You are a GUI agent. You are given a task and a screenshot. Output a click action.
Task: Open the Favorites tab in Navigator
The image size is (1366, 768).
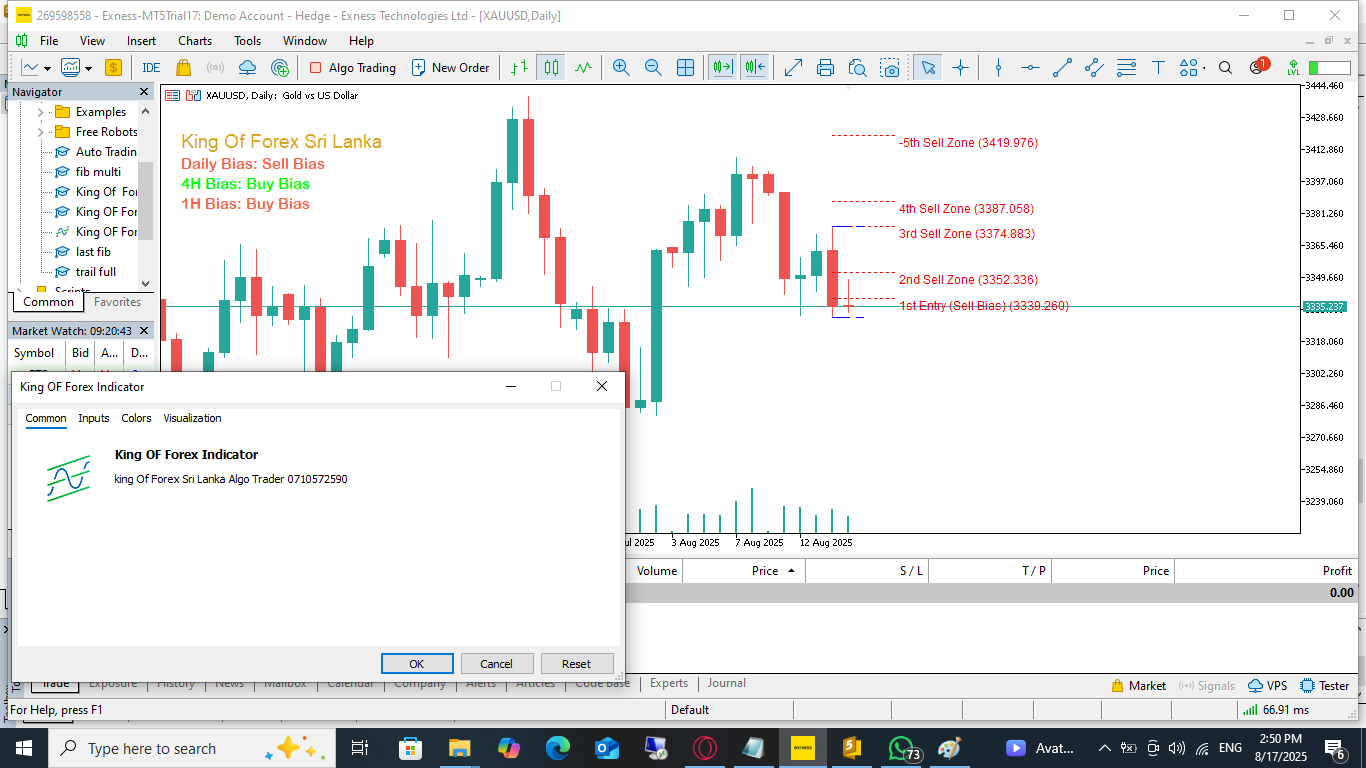117,302
